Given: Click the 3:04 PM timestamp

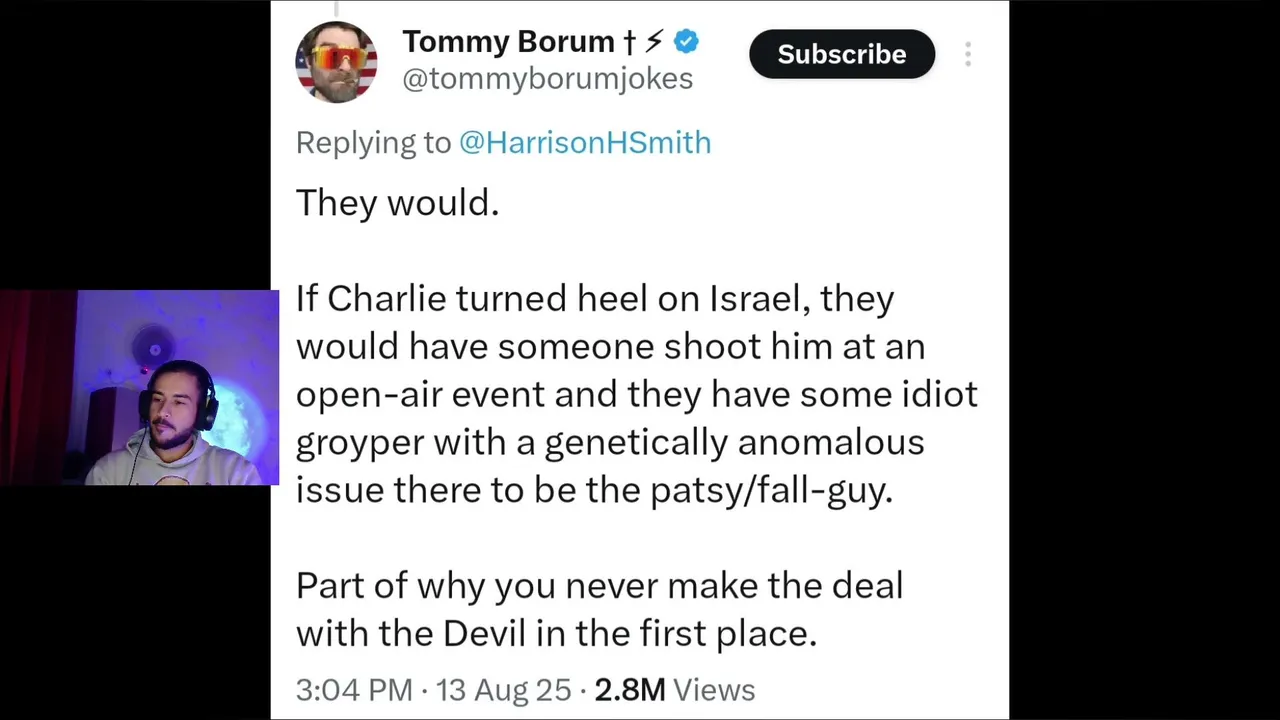Looking at the screenshot, I should coord(353,690).
